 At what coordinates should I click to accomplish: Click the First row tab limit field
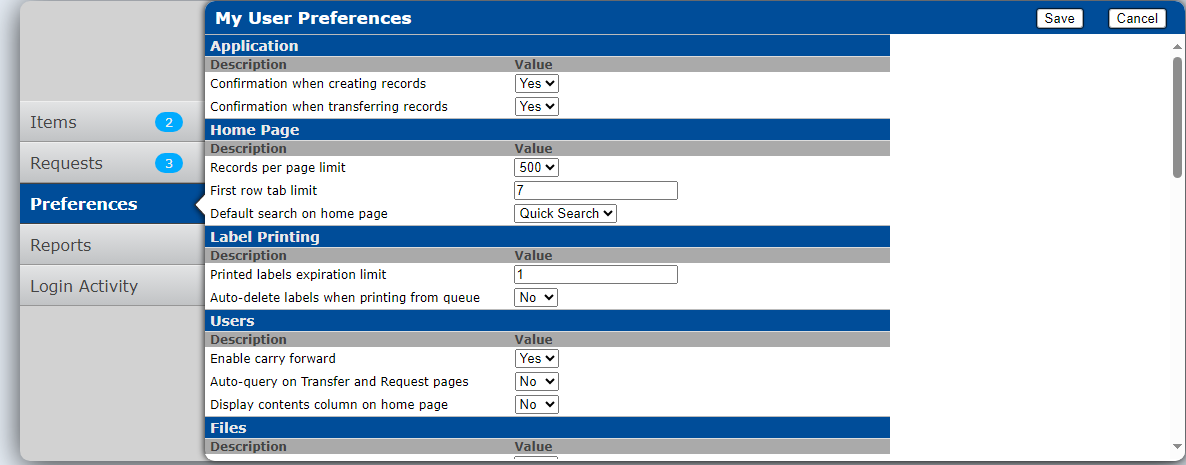pyautogui.click(x=596, y=190)
